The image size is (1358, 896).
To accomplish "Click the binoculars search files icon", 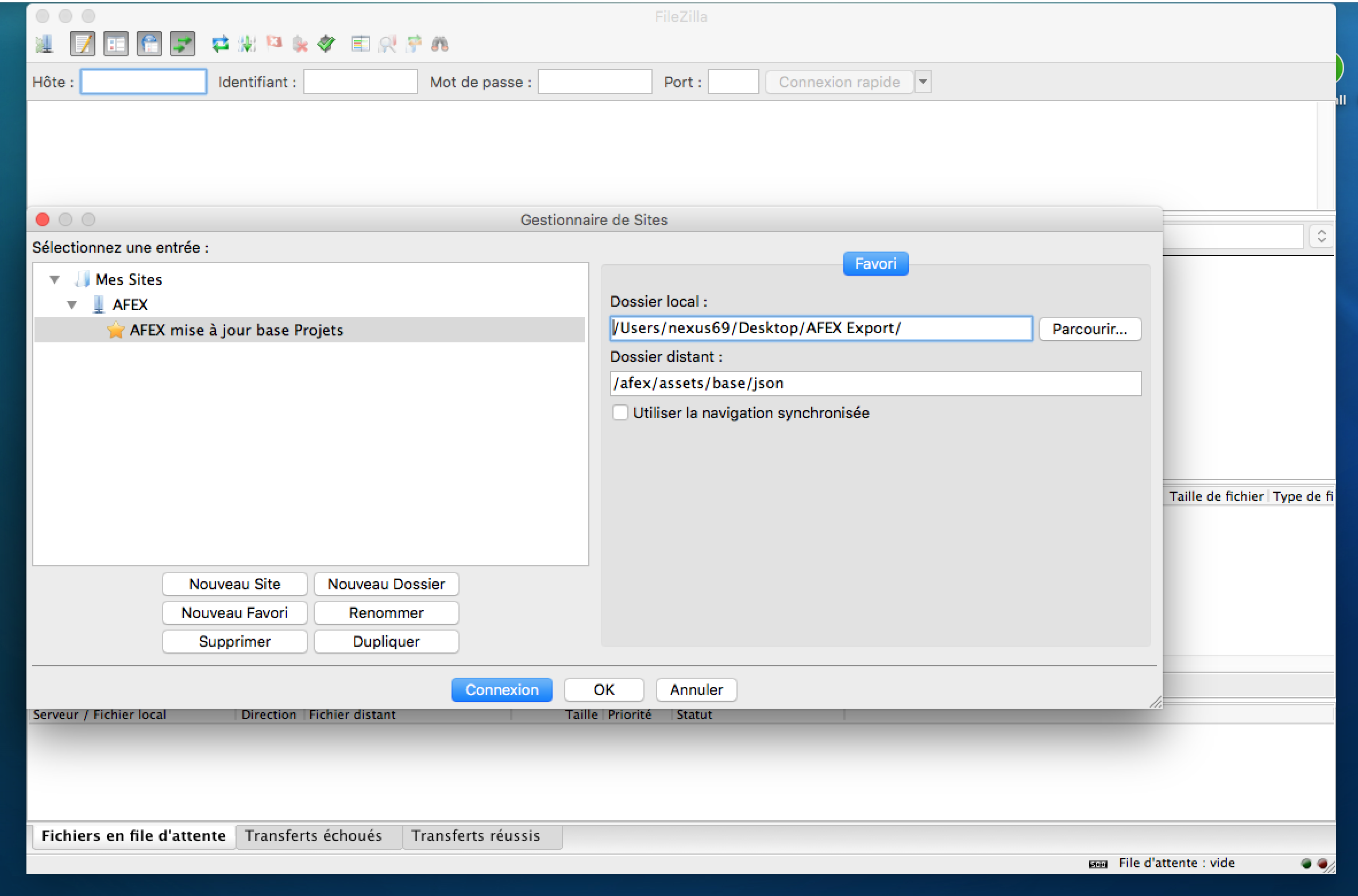I will click(440, 44).
